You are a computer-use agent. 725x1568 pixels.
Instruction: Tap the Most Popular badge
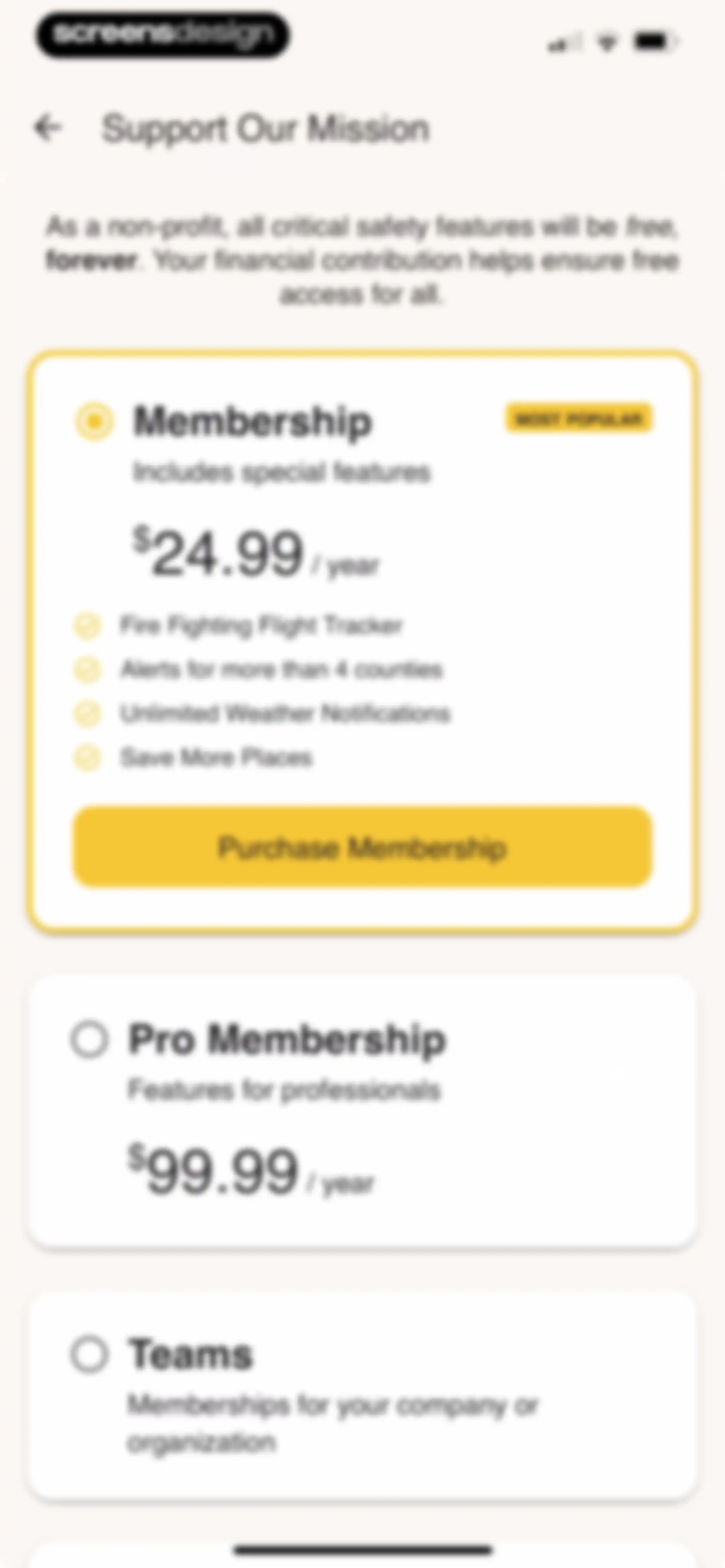pyautogui.click(x=579, y=418)
